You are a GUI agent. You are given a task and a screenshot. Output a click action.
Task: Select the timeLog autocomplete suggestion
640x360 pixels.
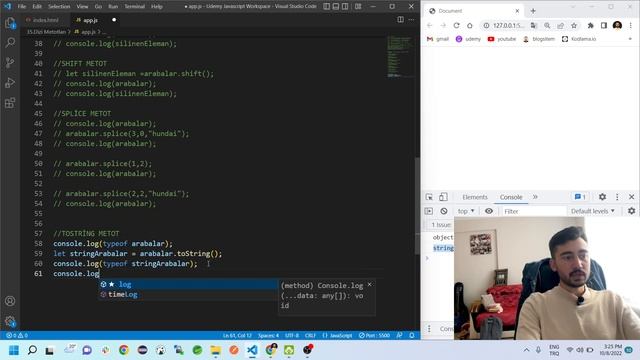(x=188, y=294)
